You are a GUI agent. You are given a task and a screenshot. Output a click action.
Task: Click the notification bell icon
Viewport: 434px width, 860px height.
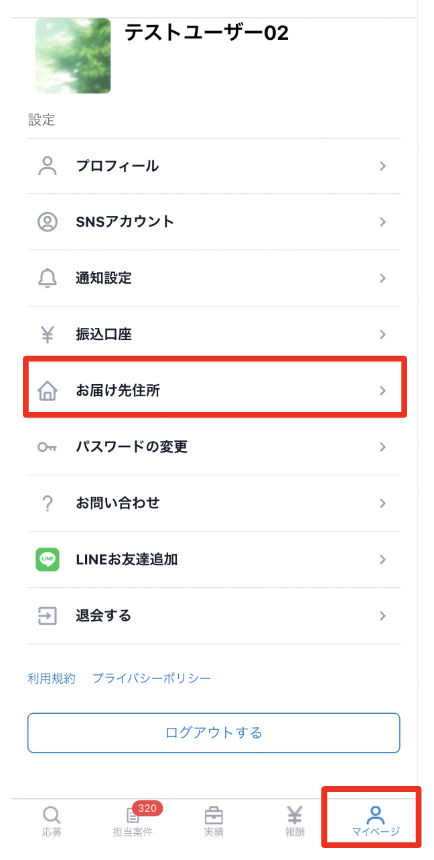(48, 278)
